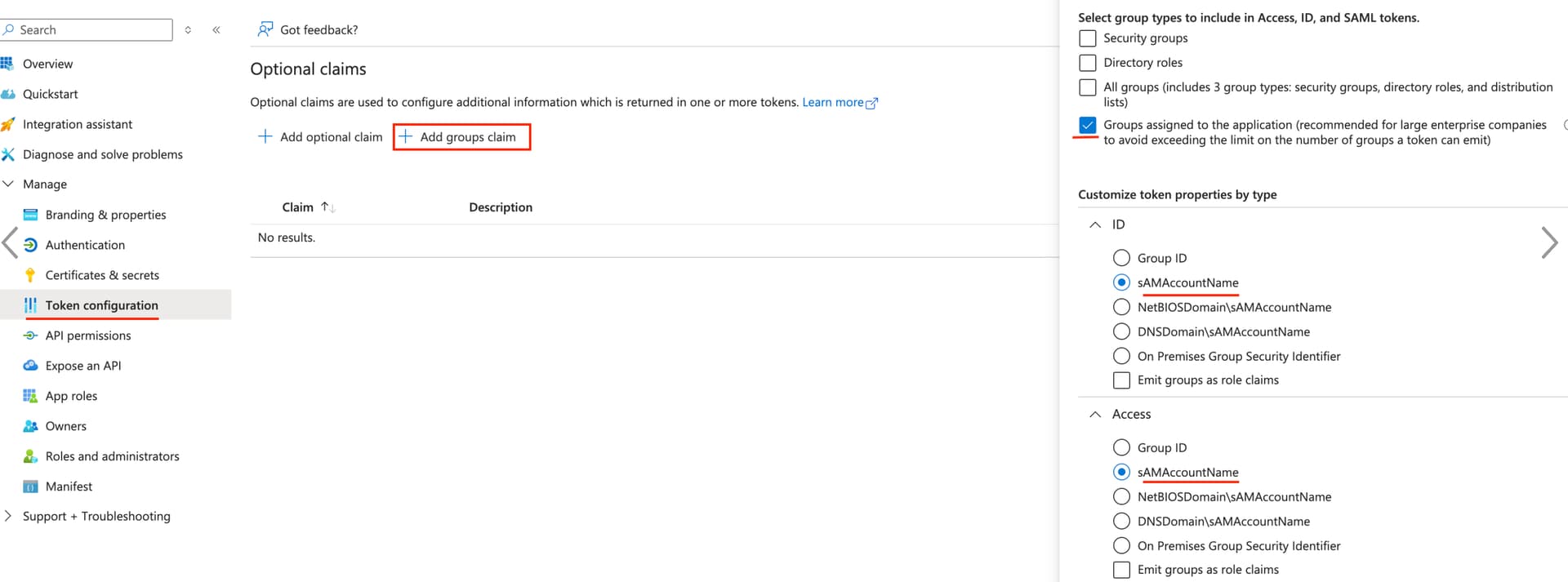The width and height of the screenshot is (1568, 582).
Task: Click the Quickstart cloud icon
Action: [x=7, y=94]
